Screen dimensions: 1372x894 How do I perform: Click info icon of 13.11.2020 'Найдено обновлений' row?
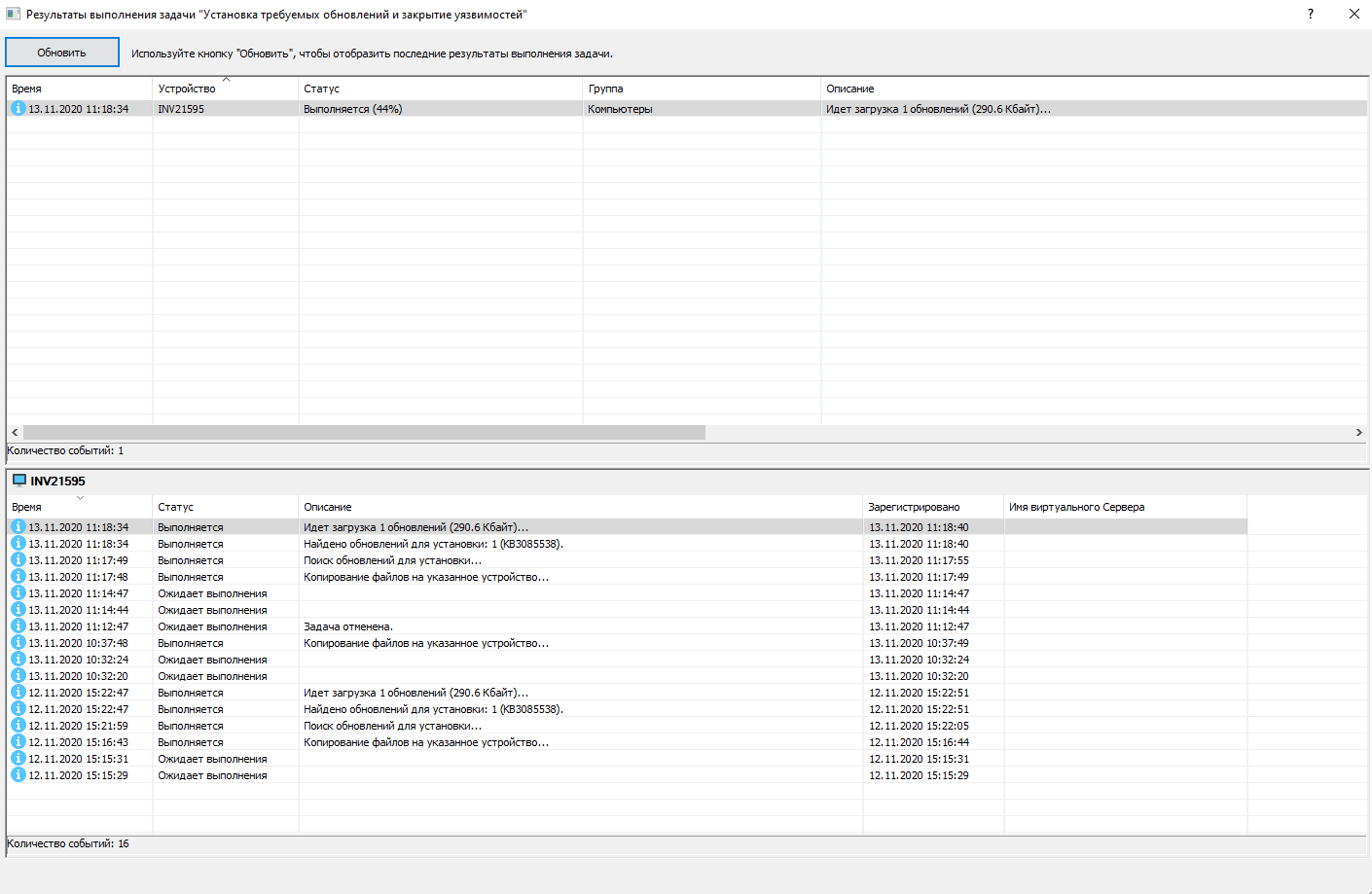coord(18,544)
